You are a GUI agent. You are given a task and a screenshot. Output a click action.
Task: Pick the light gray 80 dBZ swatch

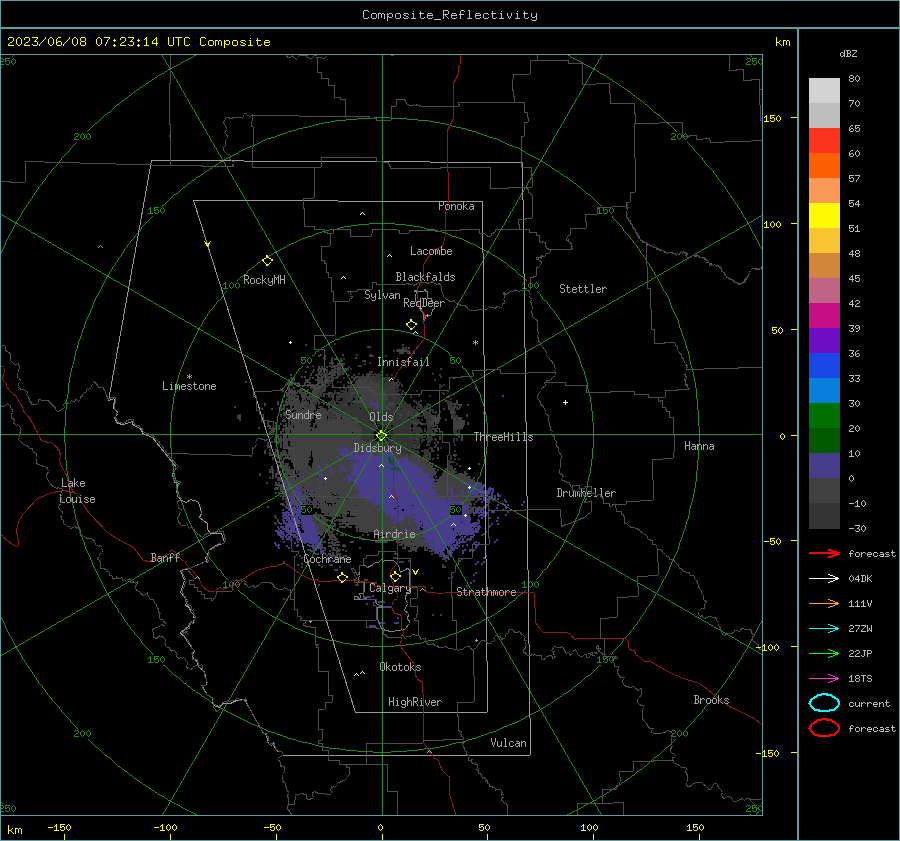pyautogui.click(x=824, y=91)
